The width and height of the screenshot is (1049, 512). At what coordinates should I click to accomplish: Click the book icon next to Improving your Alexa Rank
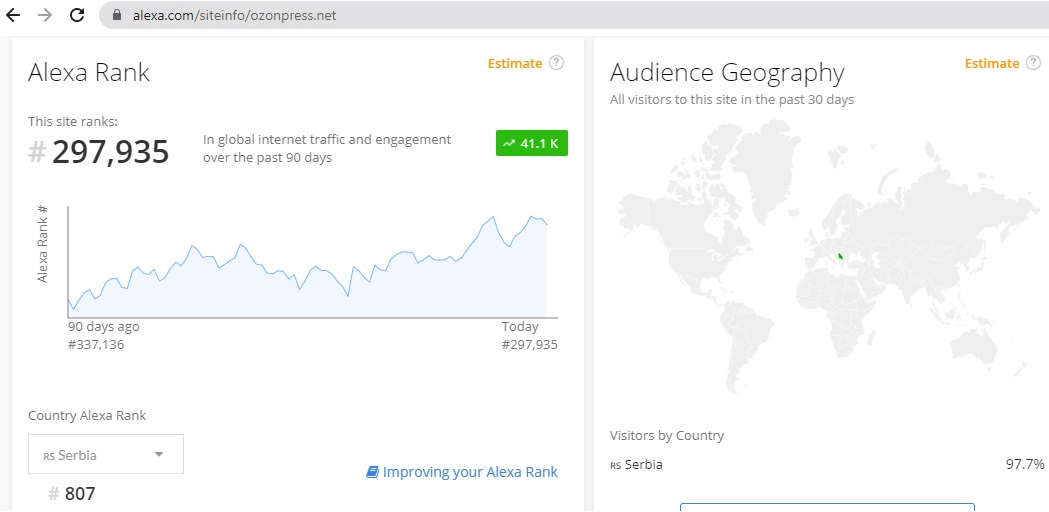click(x=373, y=472)
